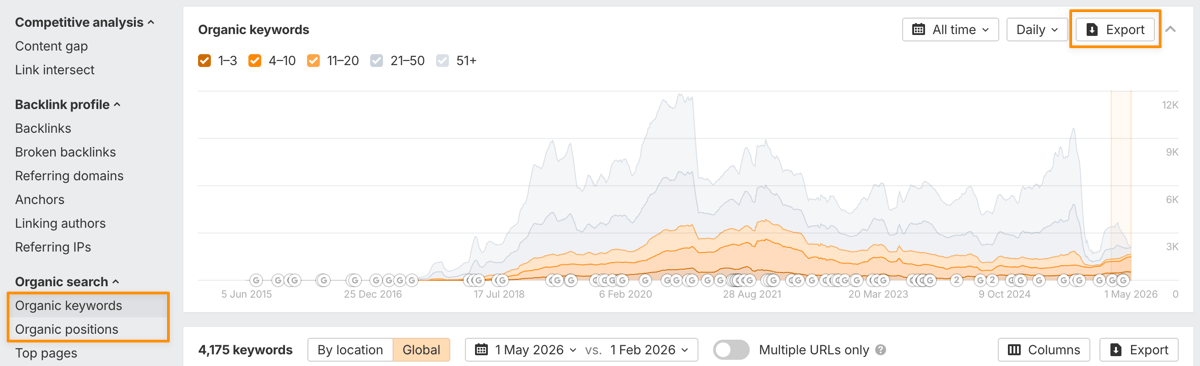This screenshot has height=366, width=1200.
Task: Toggle the 4–10 positions checkbox
Action: pyautogui.click(x=255, y=61)
